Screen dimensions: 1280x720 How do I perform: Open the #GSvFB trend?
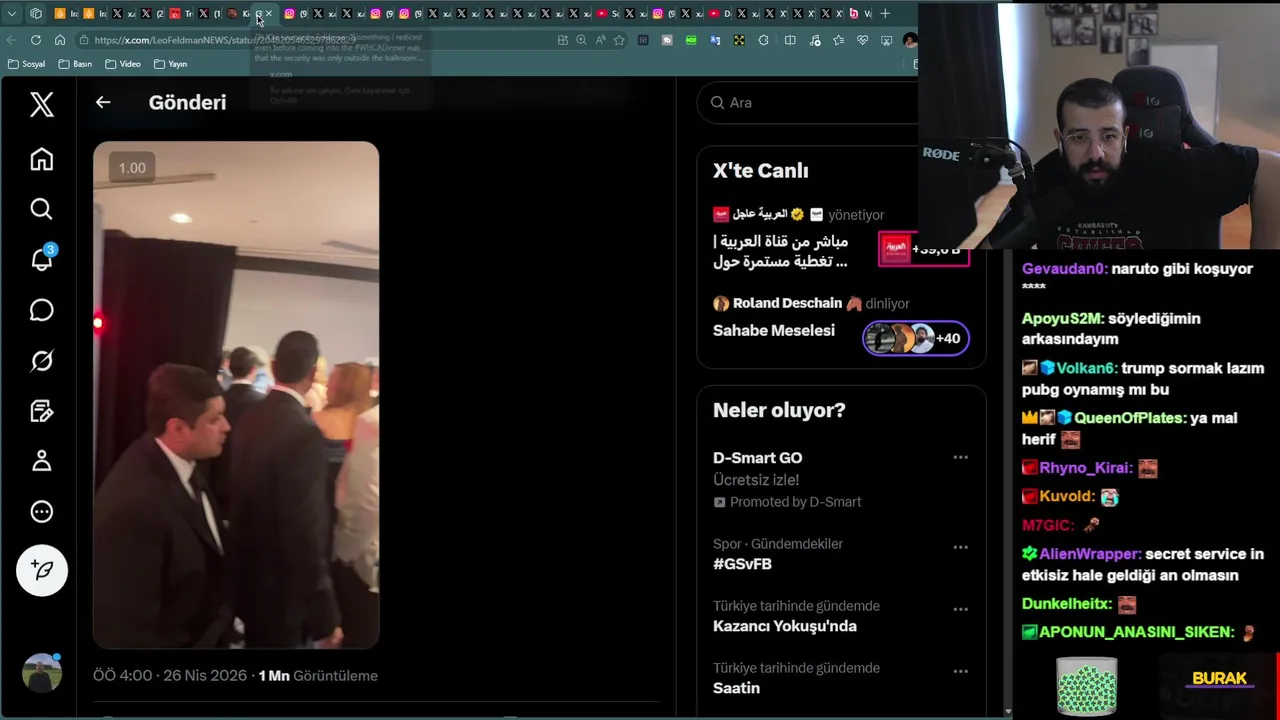[742, 564]
